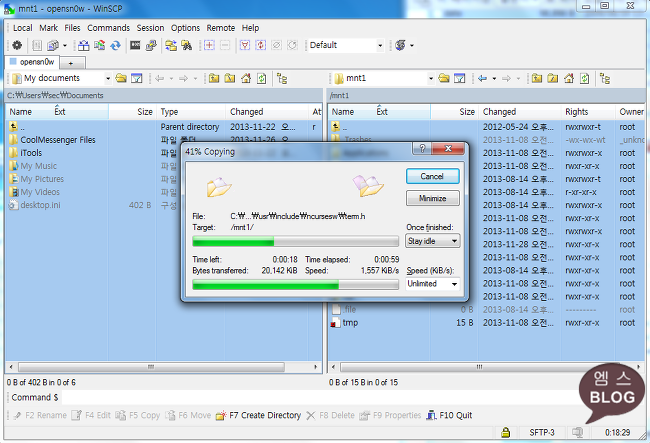Click the Minimize button in Copying dialog
The width and height of the screenshot is (650, 443).
click(x=432, y=199)
